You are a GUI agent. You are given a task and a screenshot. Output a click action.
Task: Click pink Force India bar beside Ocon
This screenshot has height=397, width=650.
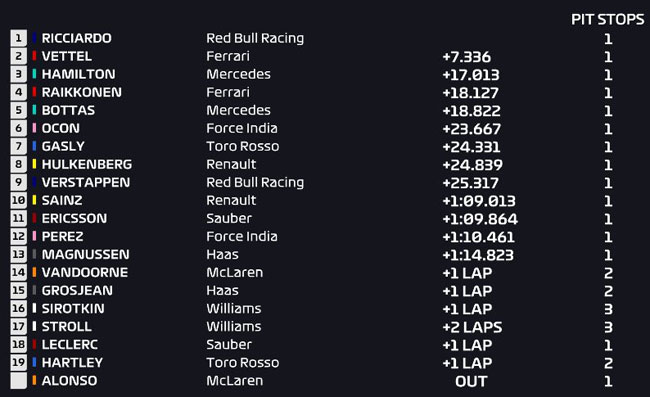pyautogui.click(x=34, y=128)
